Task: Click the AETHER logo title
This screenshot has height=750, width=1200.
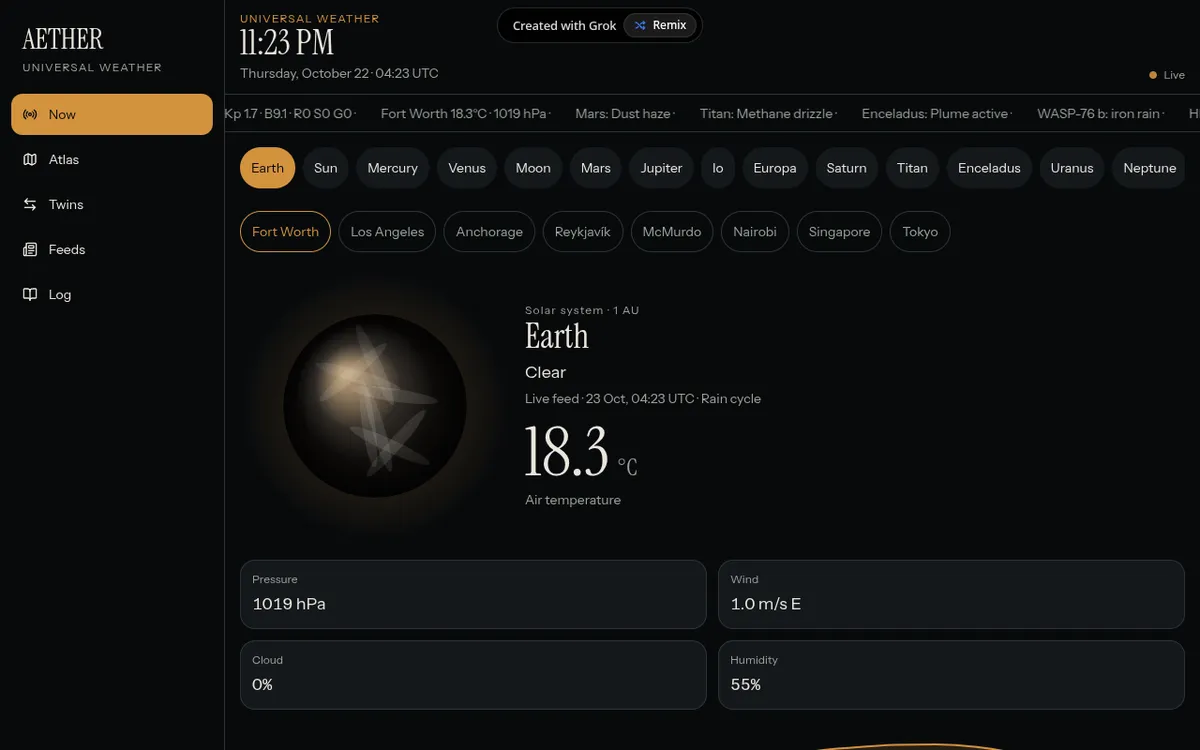Action: click(x=63, y=39)
